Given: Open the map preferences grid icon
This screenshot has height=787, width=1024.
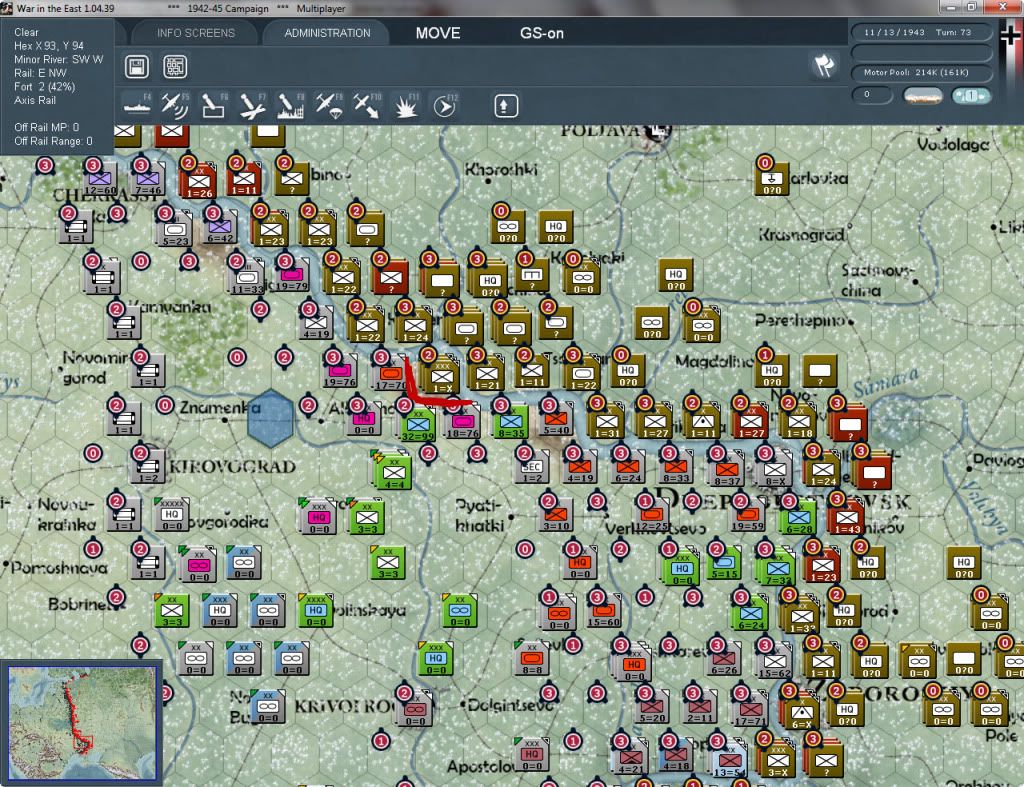Looking at the screenshot, I should (175, 67).
